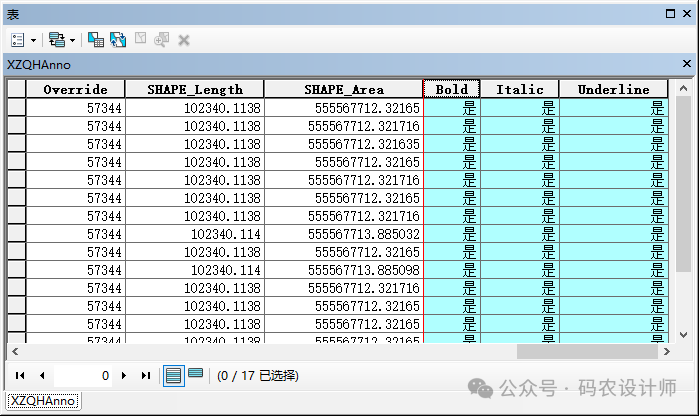Click the Select By Attributes icon

96,40
